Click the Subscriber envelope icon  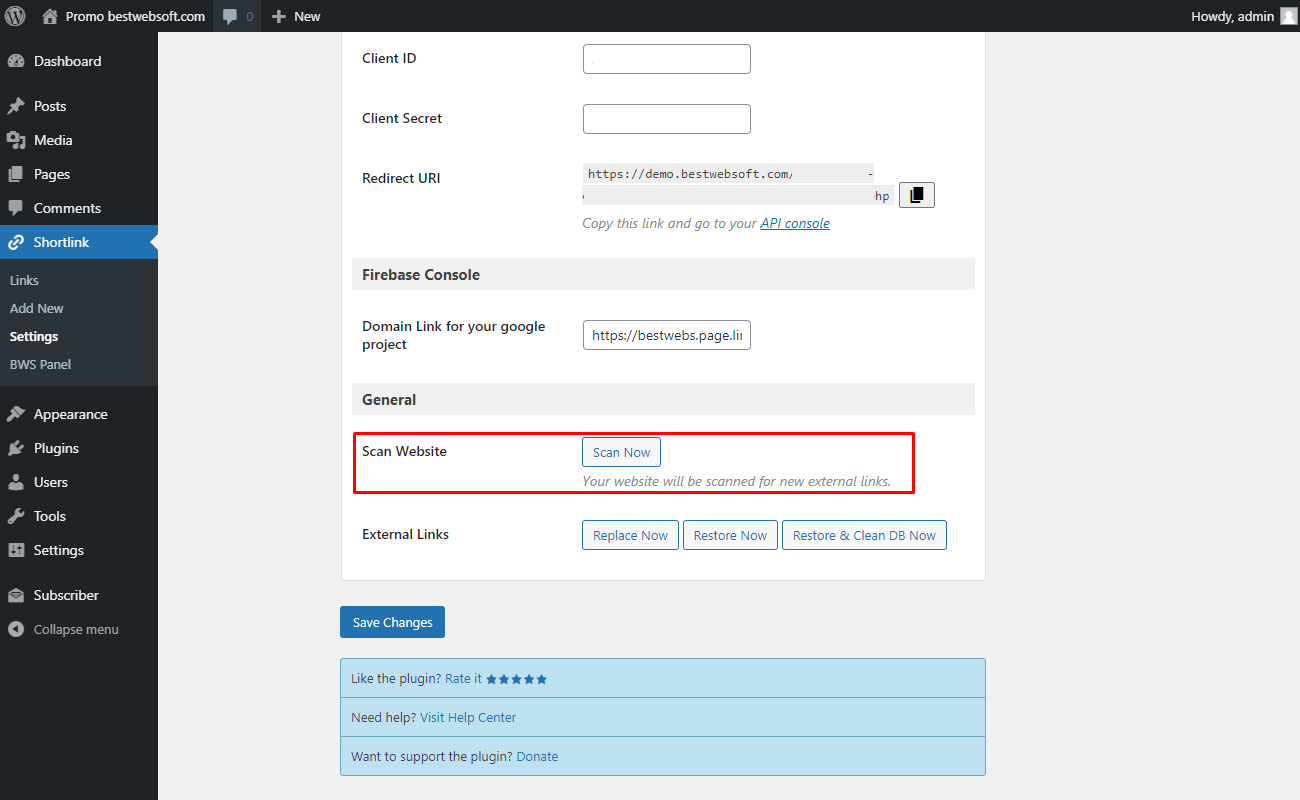click(16, 595)
